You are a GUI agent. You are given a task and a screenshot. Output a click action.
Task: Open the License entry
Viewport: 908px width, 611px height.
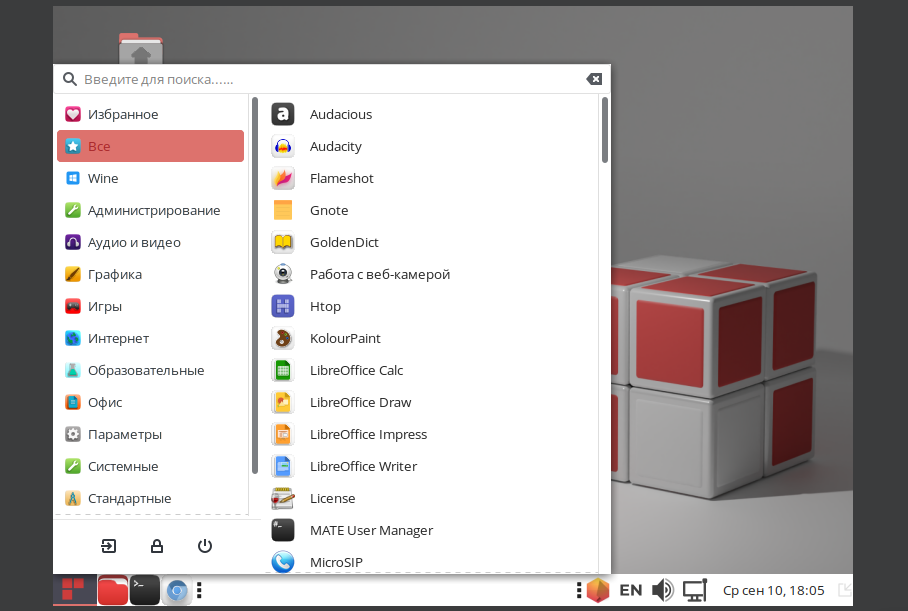point(431,498)
